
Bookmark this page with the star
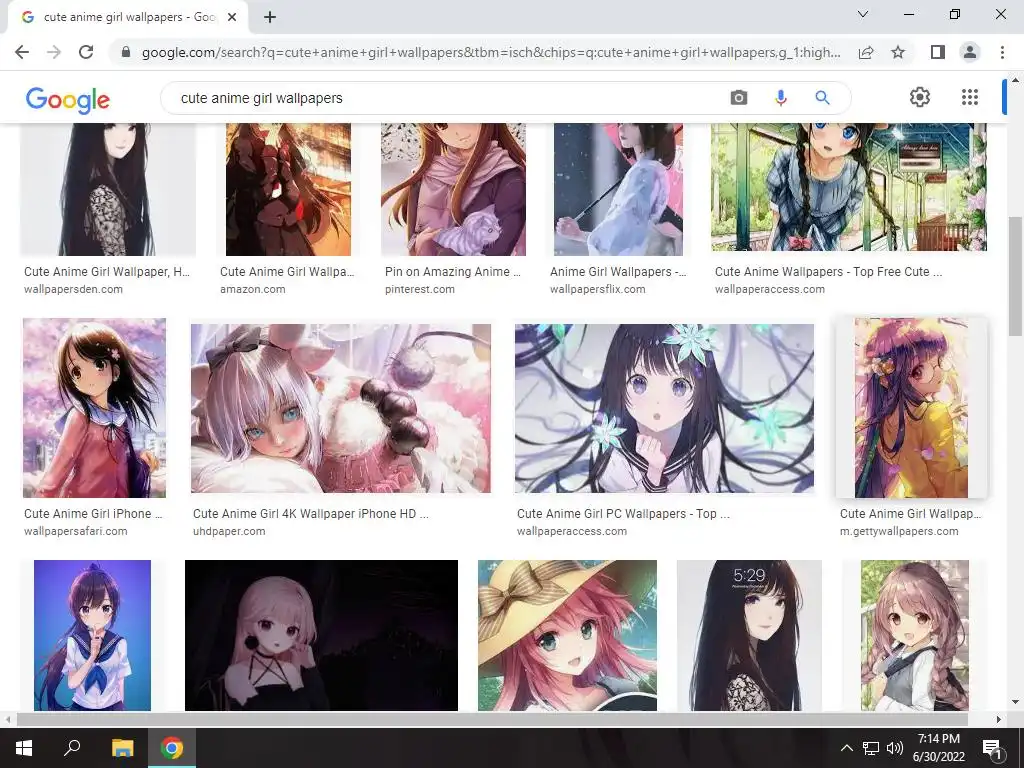pyautogui.click(x=898, y=52)
